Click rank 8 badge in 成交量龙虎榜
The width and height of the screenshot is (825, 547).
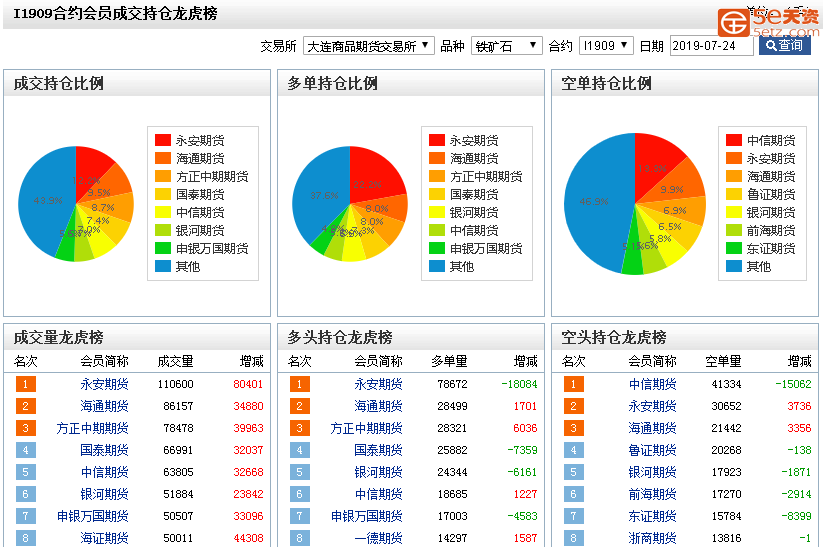[25, 538]
